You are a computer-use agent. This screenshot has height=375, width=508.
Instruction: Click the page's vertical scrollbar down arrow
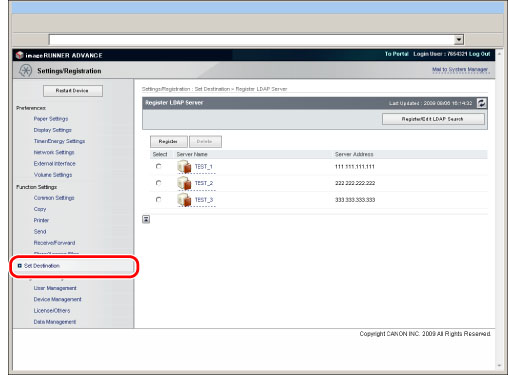[x=499, y=366]
